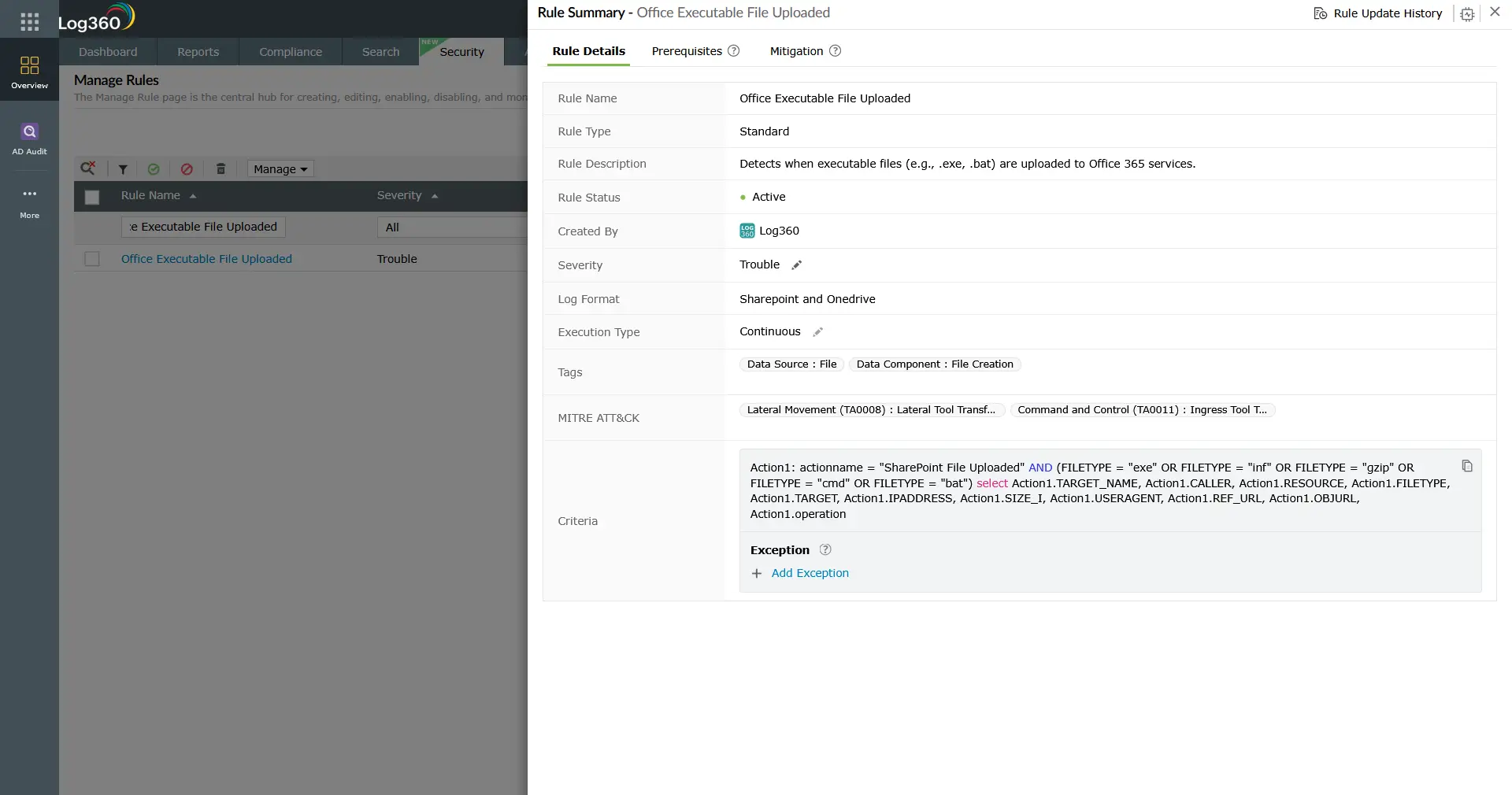Open AD Audit in the sidebar
Screen dimensions: 1512x795
29,139
